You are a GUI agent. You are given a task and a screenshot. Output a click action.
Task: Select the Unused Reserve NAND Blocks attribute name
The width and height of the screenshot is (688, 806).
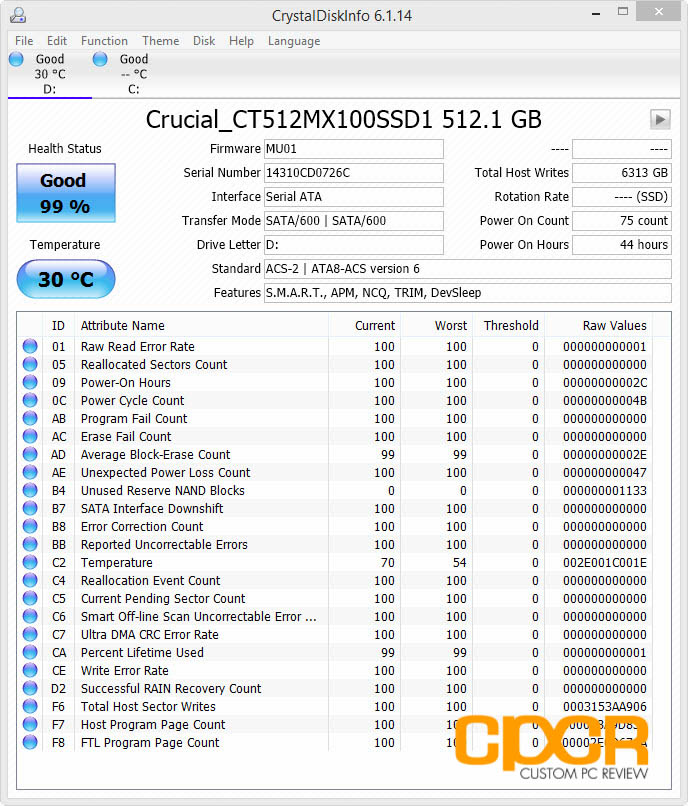point(162,490)
